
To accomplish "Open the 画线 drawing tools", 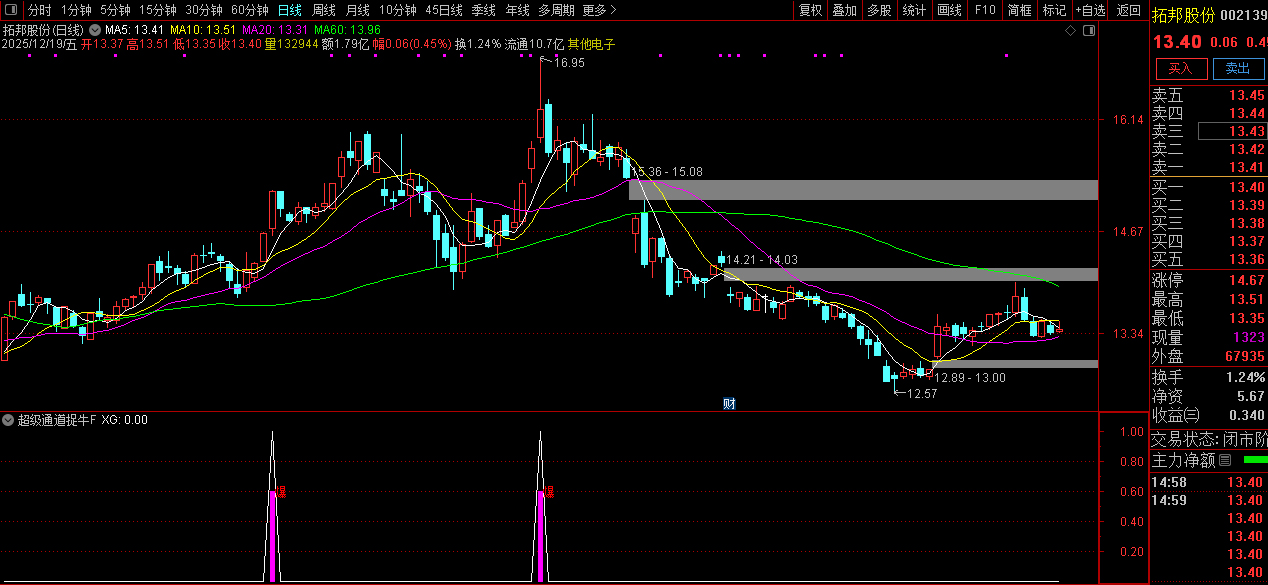I will pyautogui.click(x=949, y=10).
